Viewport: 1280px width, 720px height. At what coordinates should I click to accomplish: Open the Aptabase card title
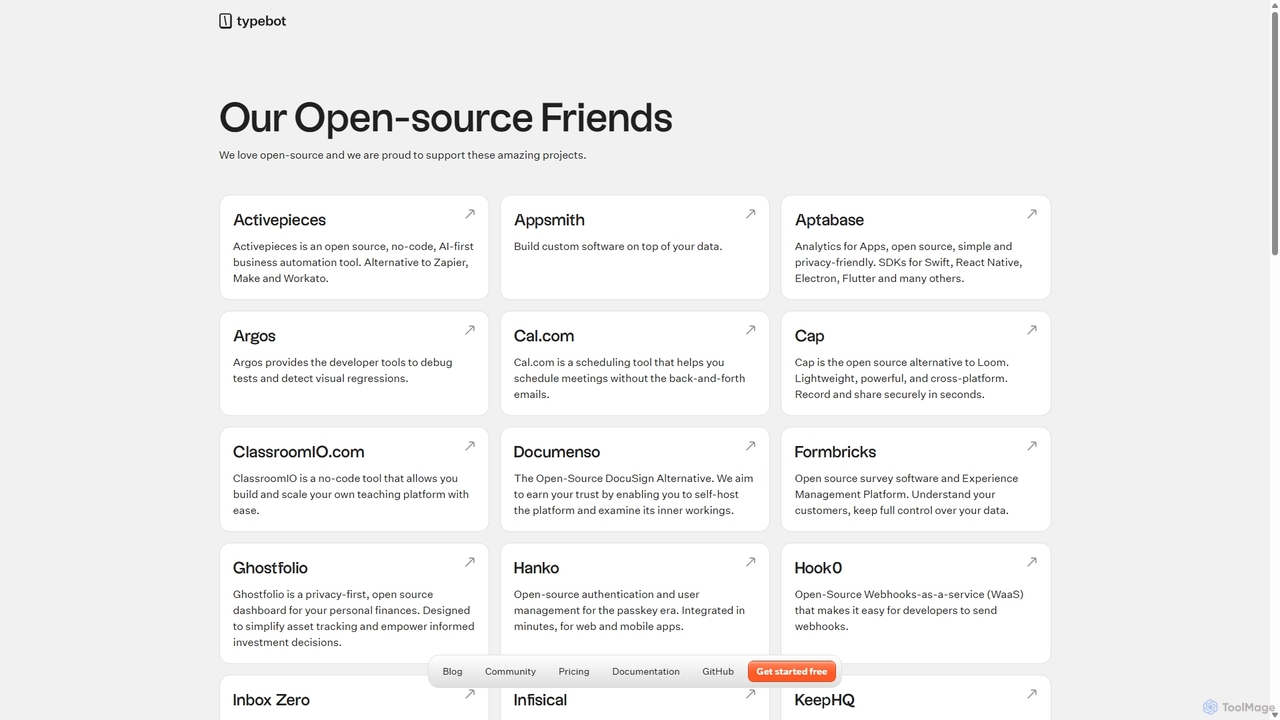click(x=829, y=220)
